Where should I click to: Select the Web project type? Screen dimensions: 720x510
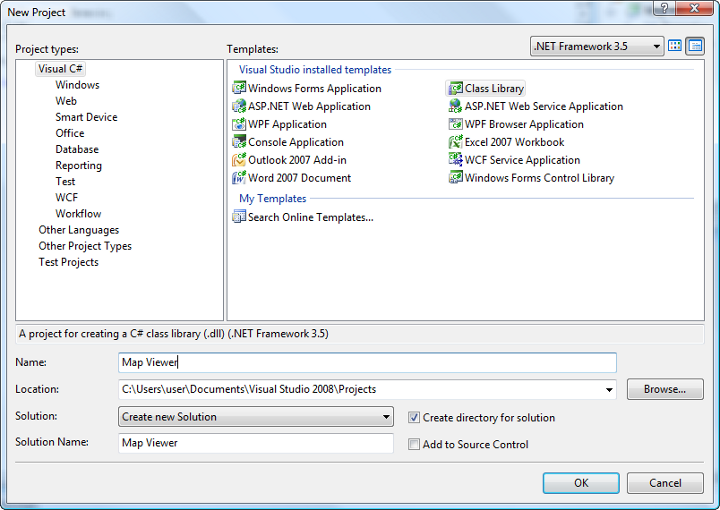pyautogui.click(x=66, y=101)
